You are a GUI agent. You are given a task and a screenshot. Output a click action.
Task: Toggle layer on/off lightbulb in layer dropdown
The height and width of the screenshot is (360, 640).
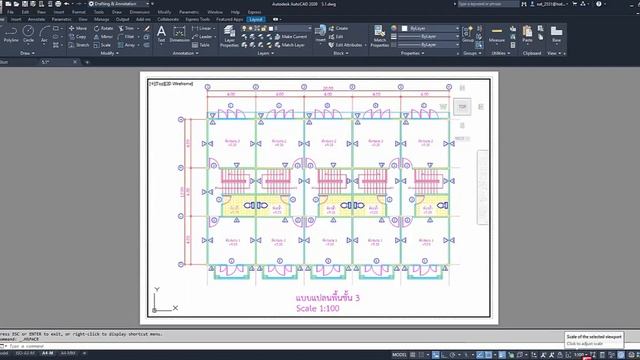pos(244,29)
